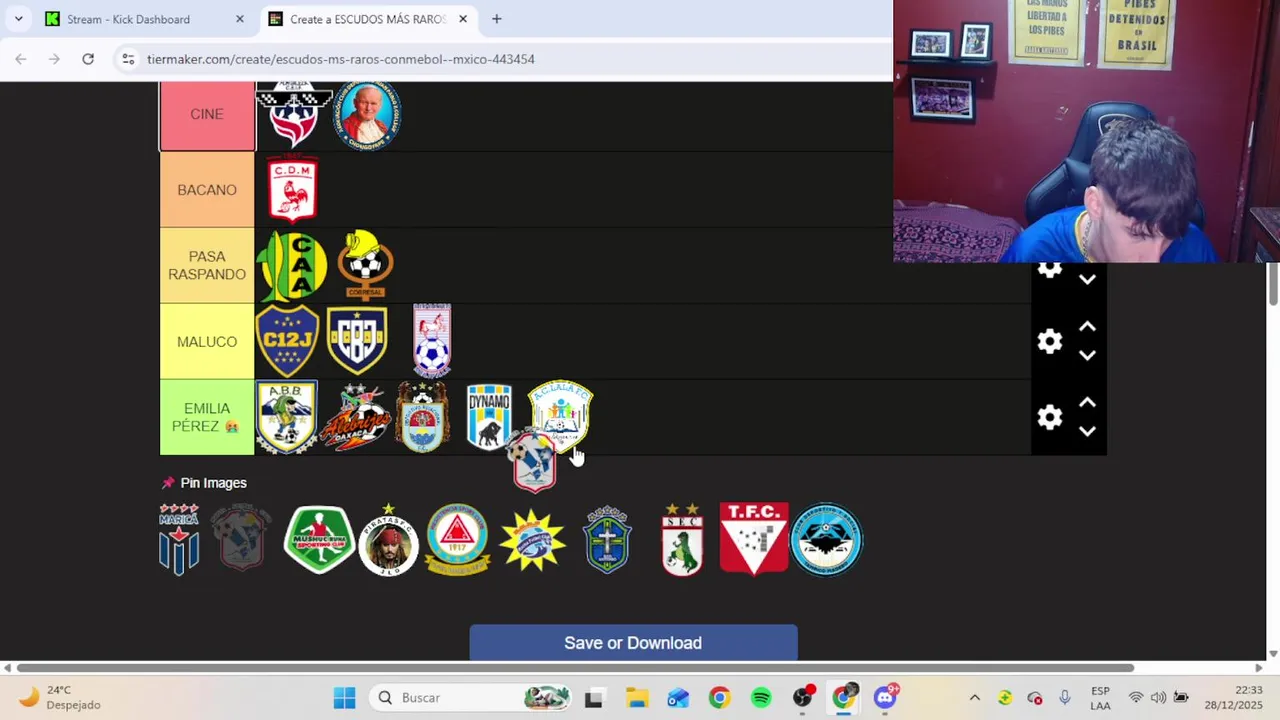Open Chrome tab search dropdown chevron

coord(18,19)
